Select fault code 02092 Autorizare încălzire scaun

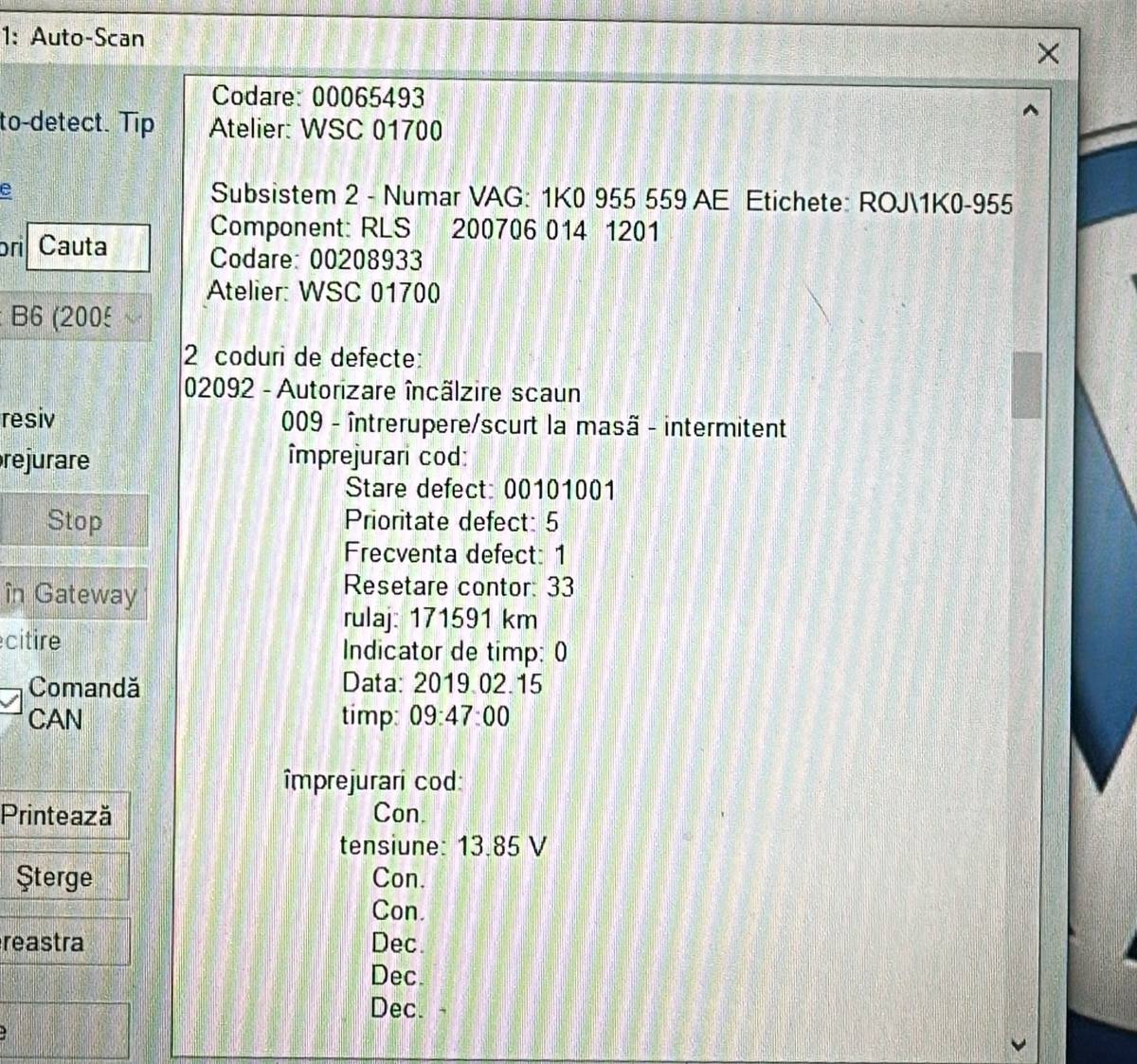(382, 391)
